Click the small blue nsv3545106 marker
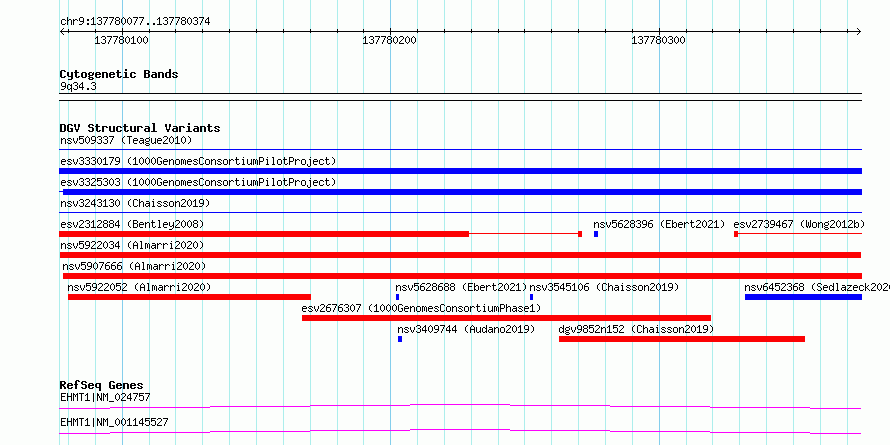Image resolution: width=890 pixels, height=445 pixels. [x=531, y=297]
